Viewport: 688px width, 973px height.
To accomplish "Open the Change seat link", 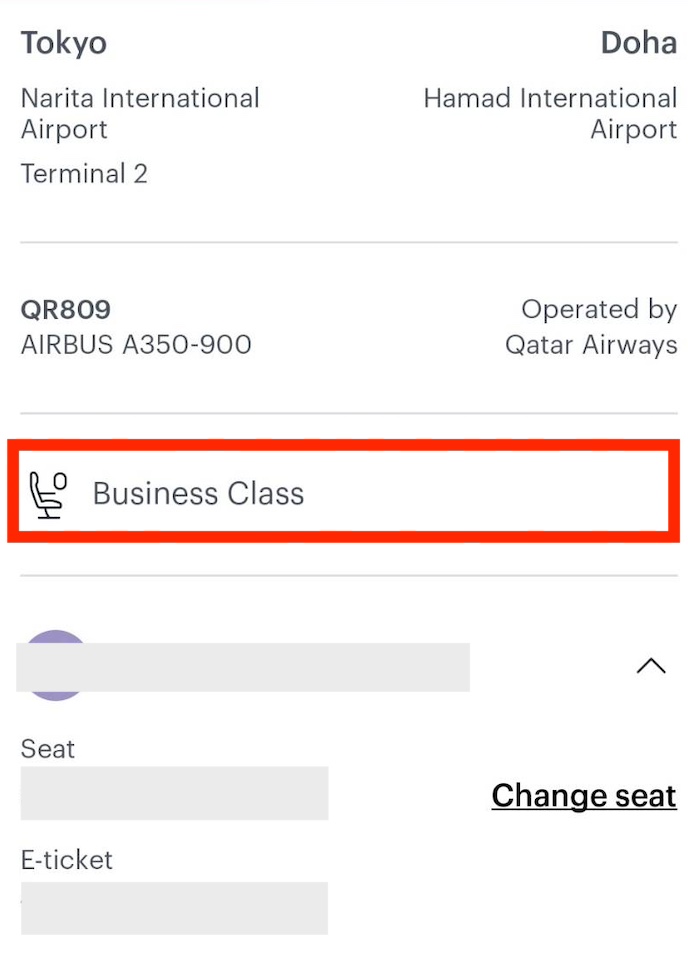I will (x=584, y=796).
